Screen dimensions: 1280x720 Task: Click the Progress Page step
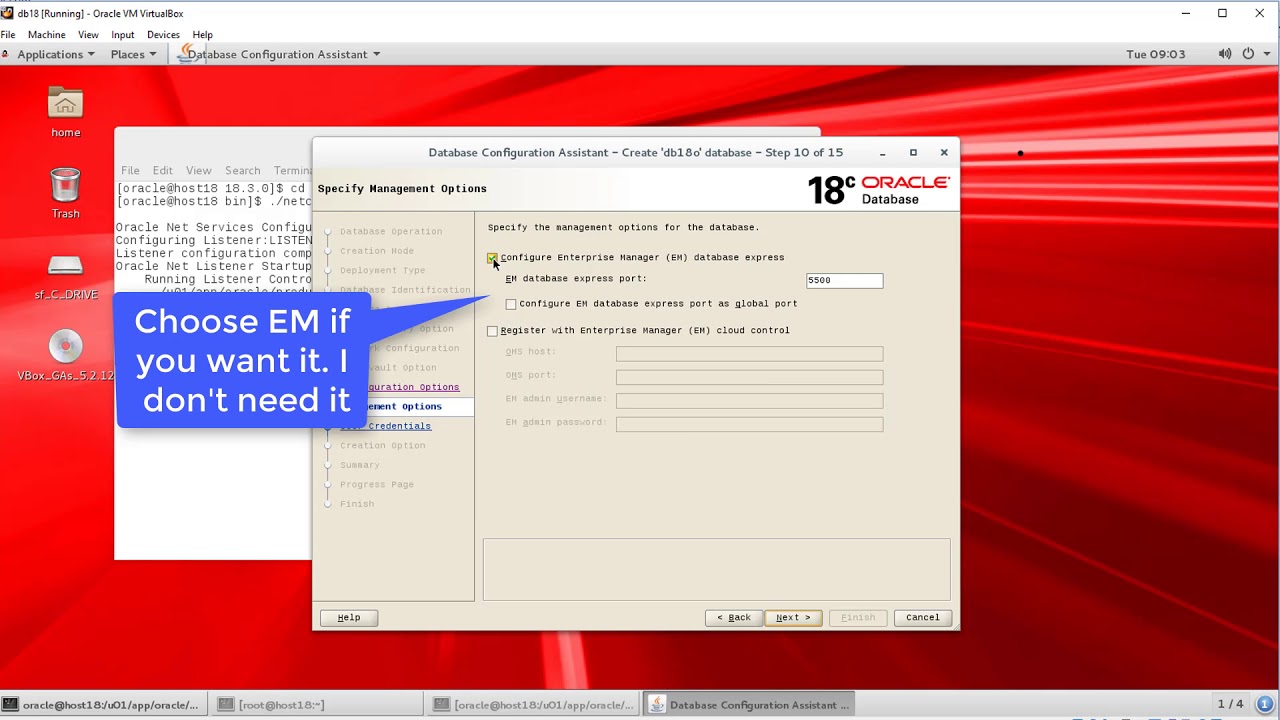[376, 485]
